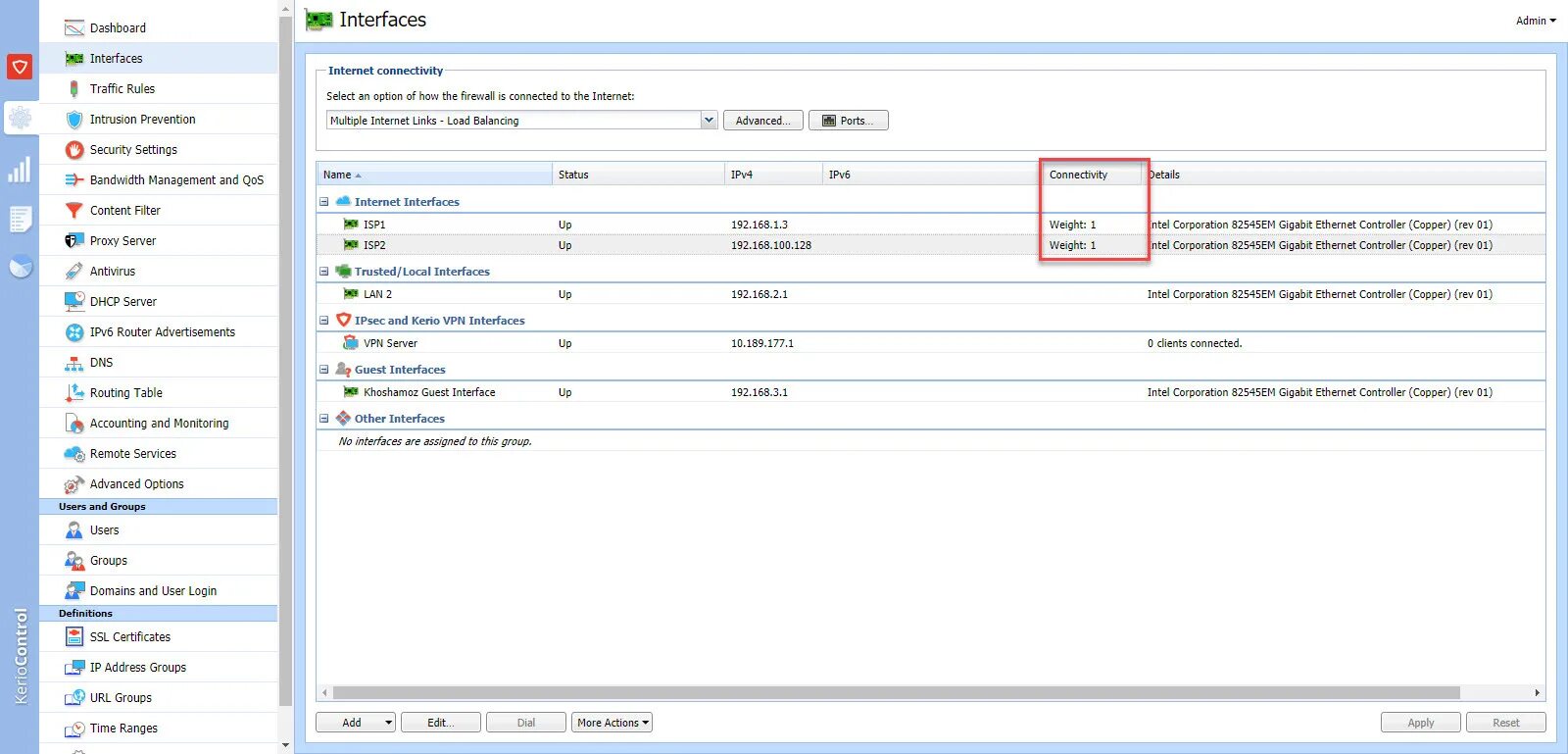The width and height of the screenshot is (1568, 754).
Task: Switch to the configuration gear section
Action: [x=20, y=119]
